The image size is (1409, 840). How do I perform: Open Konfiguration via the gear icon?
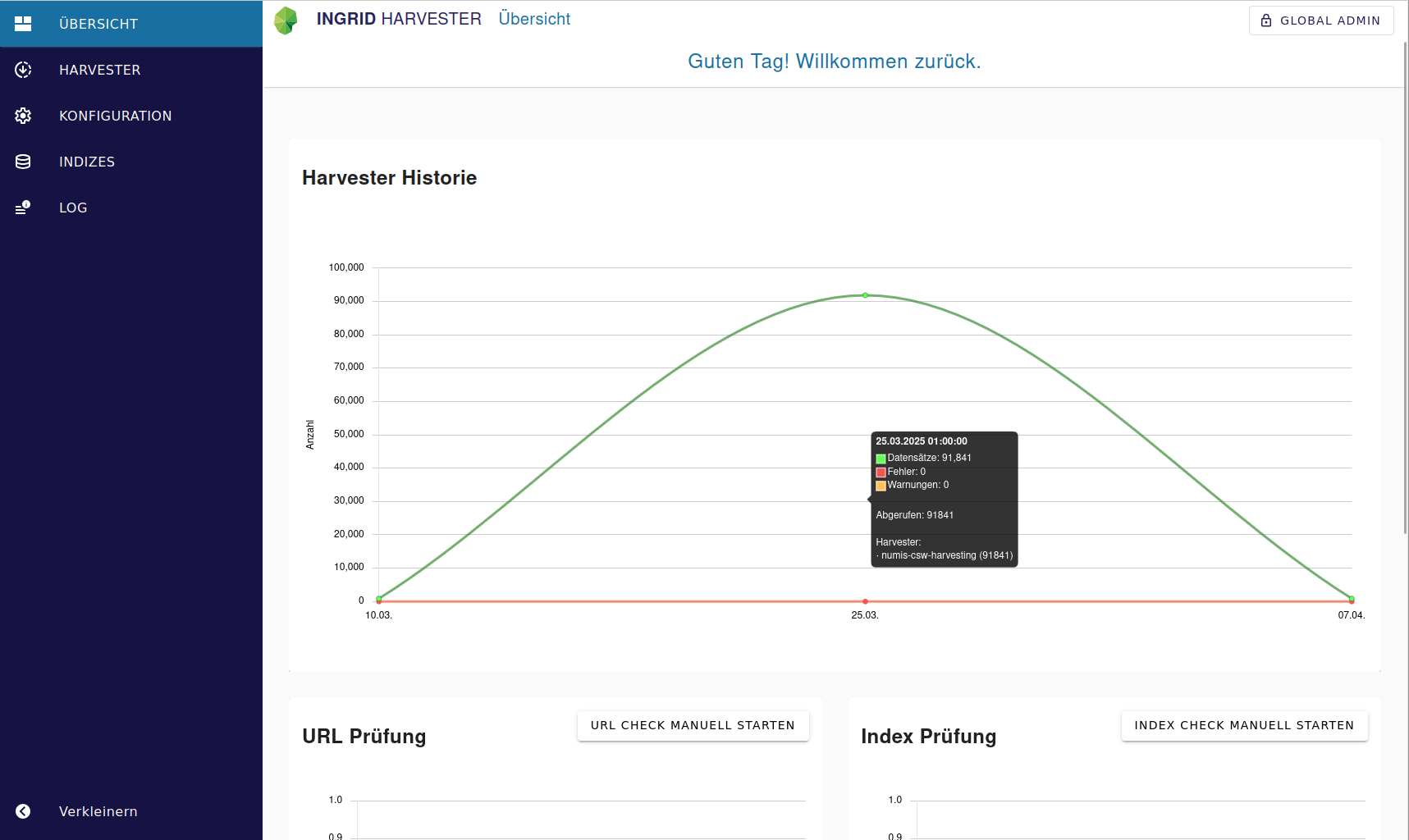pos(23,116)
